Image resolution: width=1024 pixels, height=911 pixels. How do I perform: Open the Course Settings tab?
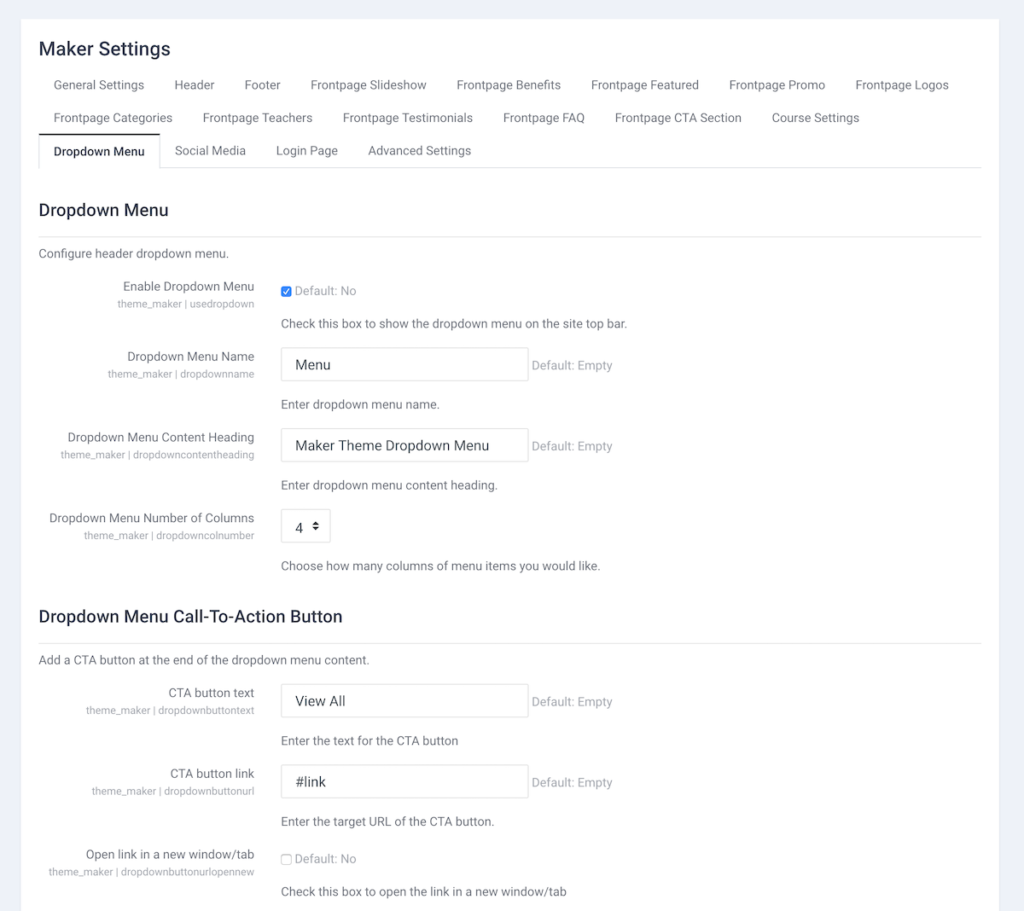click(815, 117)
